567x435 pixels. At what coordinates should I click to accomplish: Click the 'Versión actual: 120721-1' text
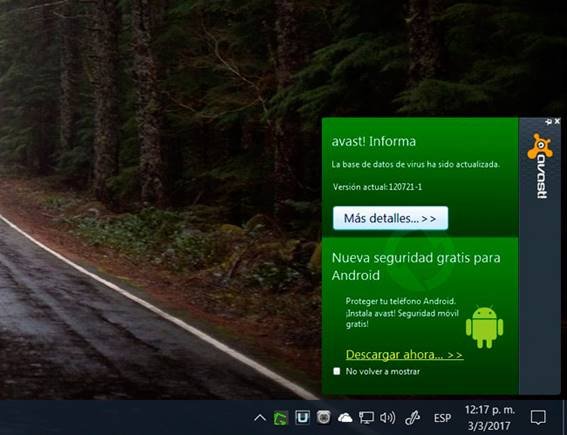pyautogui.click(x=377, y=187)
